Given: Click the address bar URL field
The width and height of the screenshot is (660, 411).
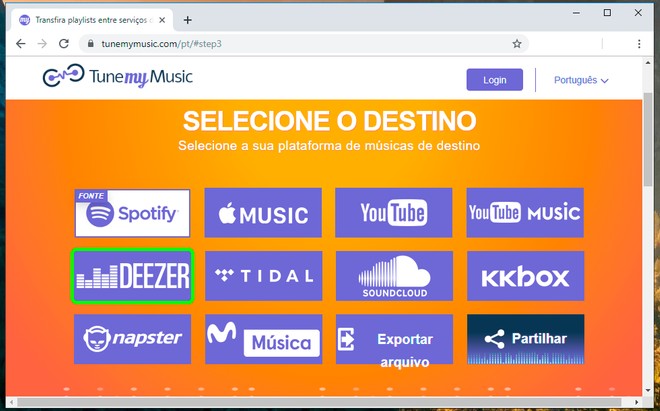Looking at the screenshot, I should click(300, 44).
